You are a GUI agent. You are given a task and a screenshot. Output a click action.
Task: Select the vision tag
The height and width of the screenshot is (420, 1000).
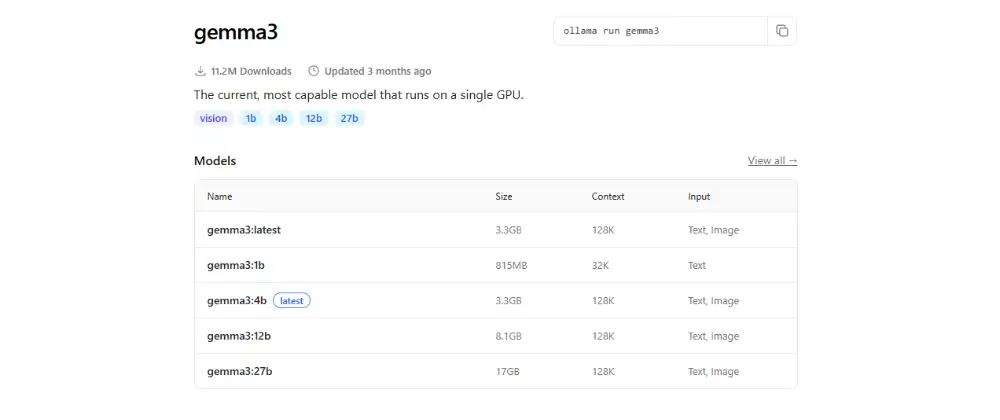pyautogui.click(x=213, y=118)
